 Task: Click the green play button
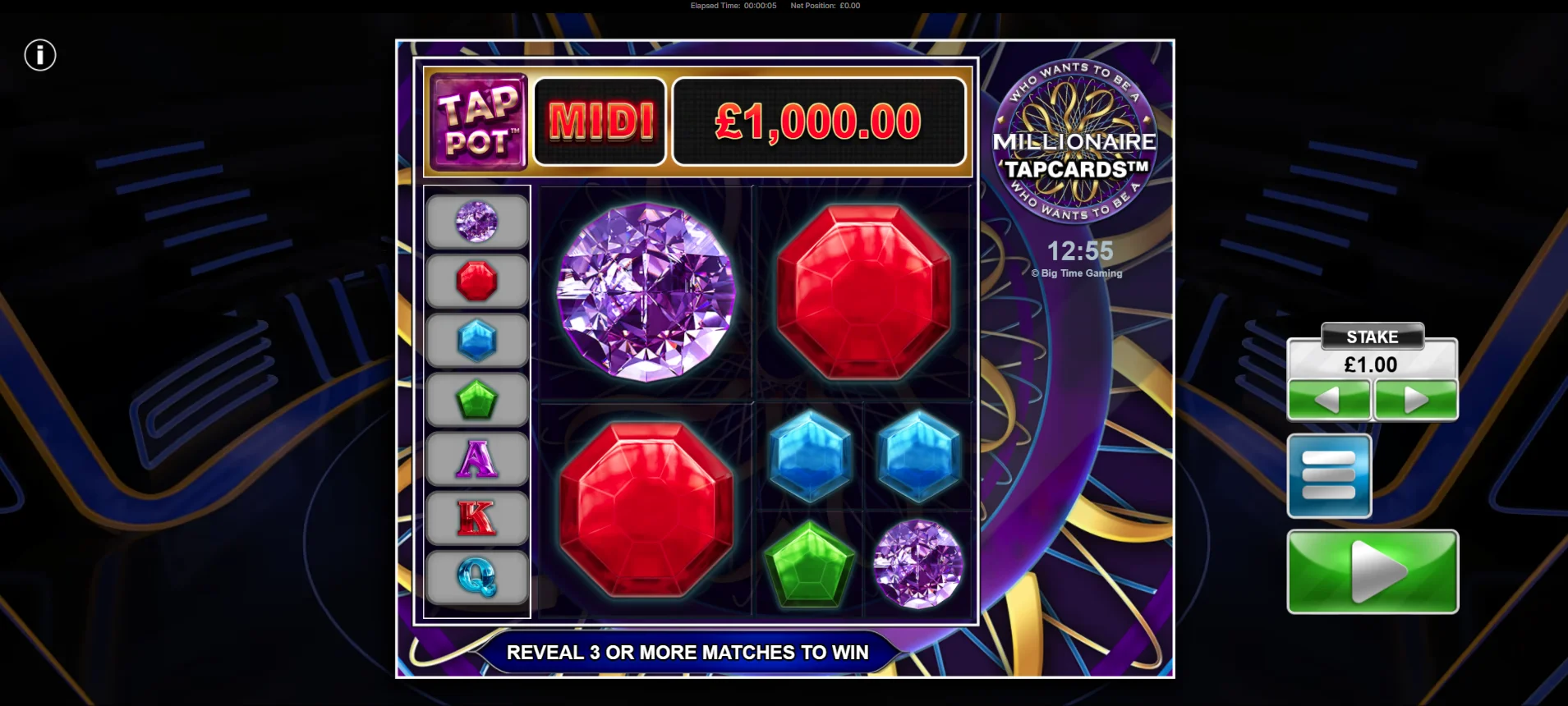tap(1373, 571)
